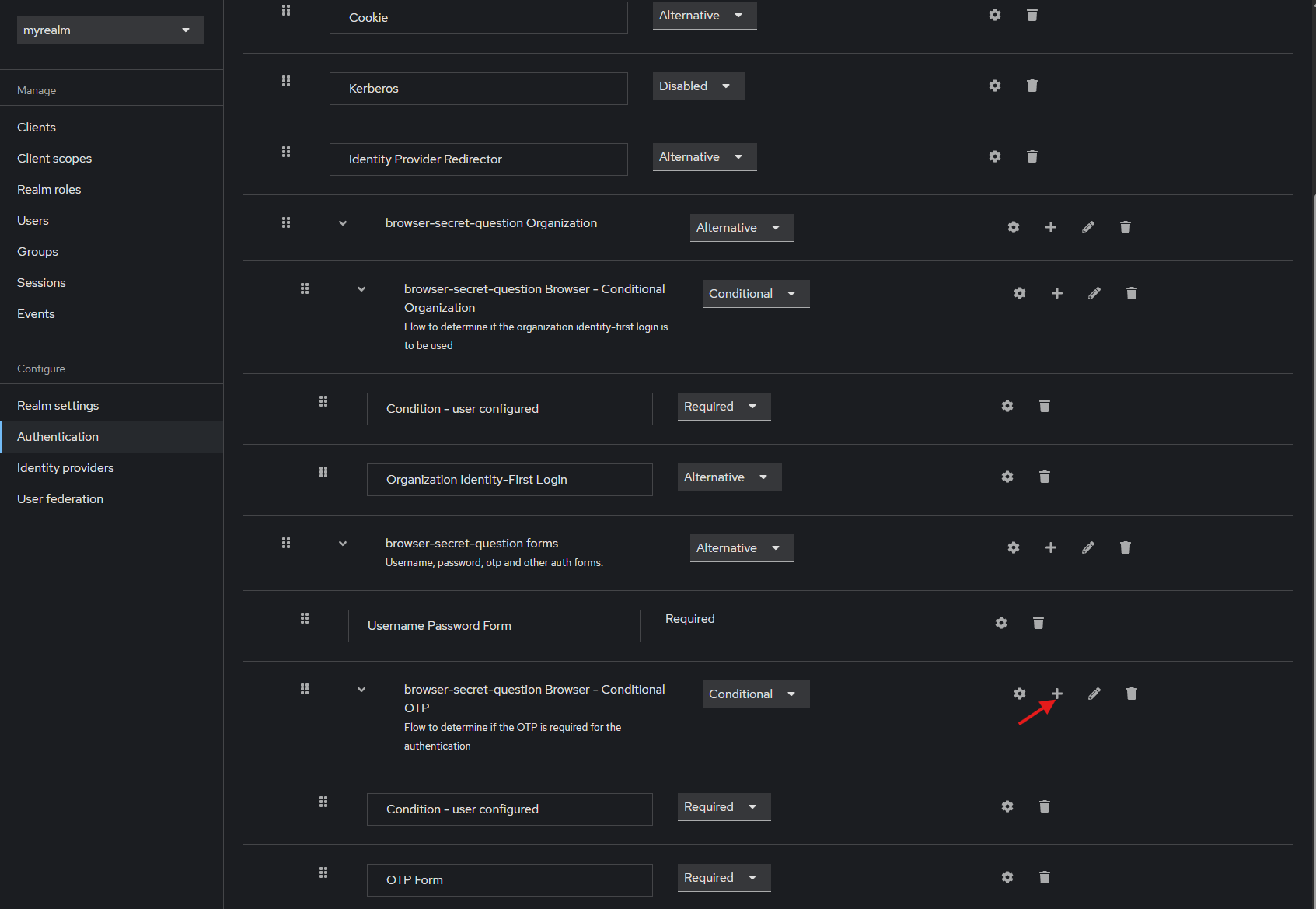Edit browser-secret-question Organization flow with pencil
The image size is (1316, 909).
coord(1087,227)
